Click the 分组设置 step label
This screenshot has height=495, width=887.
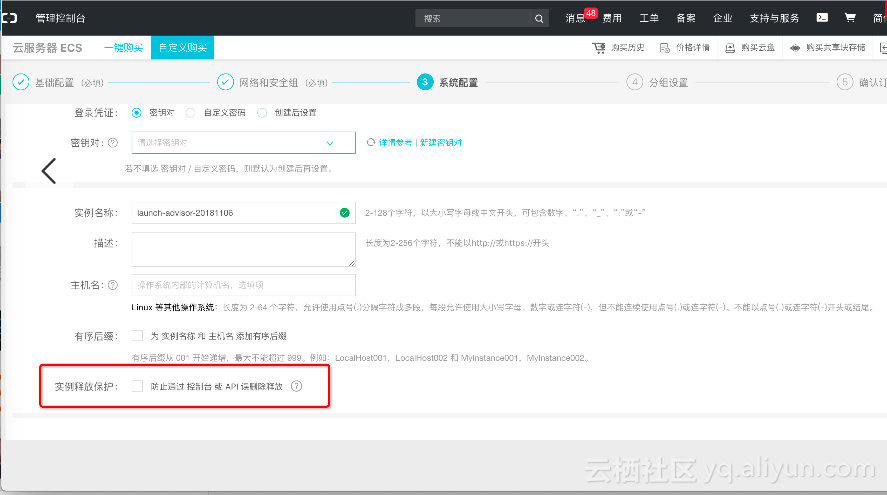point(668,83)
